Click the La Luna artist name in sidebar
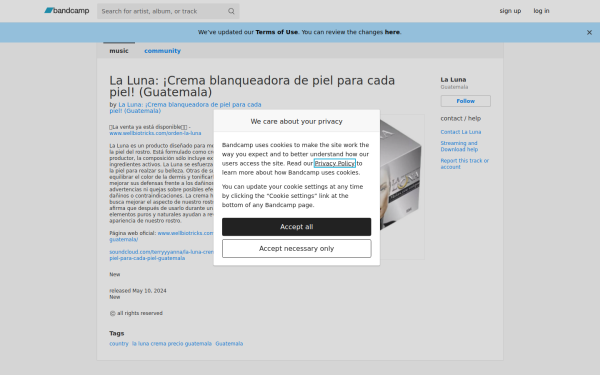 tap(453, 80)
